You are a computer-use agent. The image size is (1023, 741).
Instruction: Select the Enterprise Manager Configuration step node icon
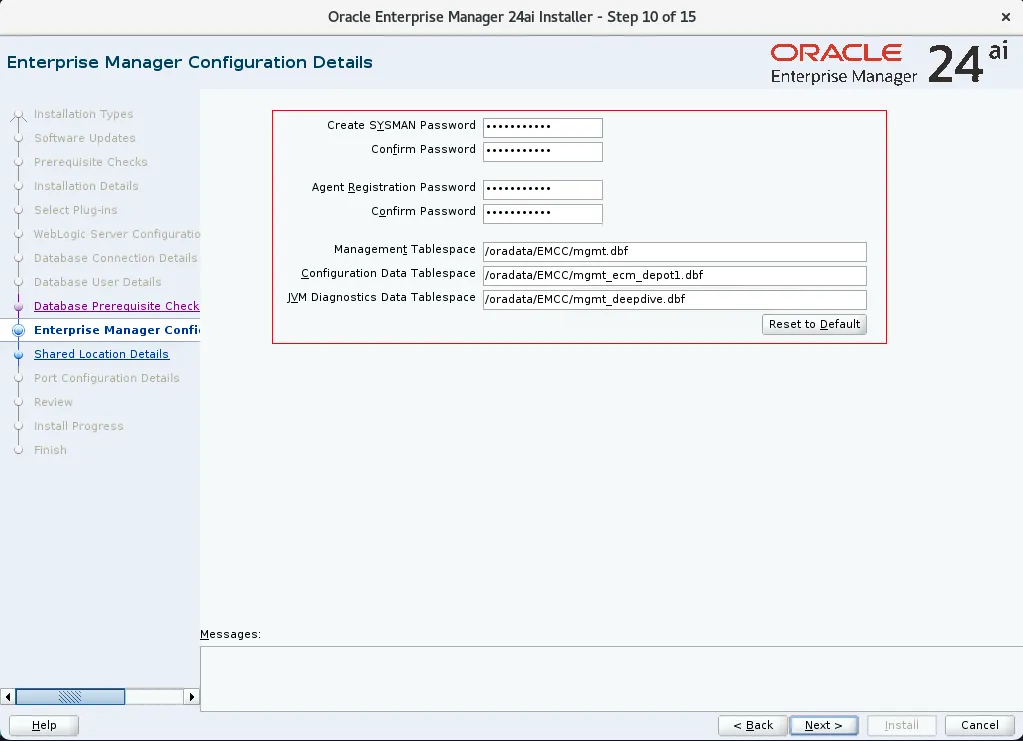click(x=18, y=330)
